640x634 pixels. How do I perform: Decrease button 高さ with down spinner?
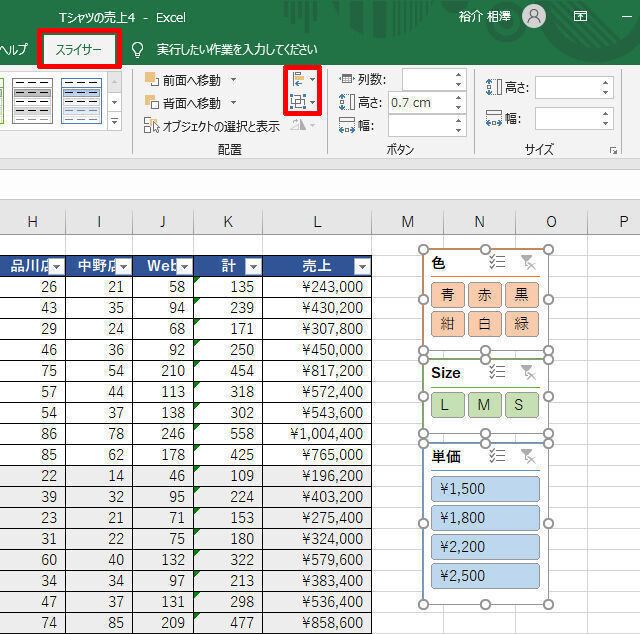coord(458,108)
